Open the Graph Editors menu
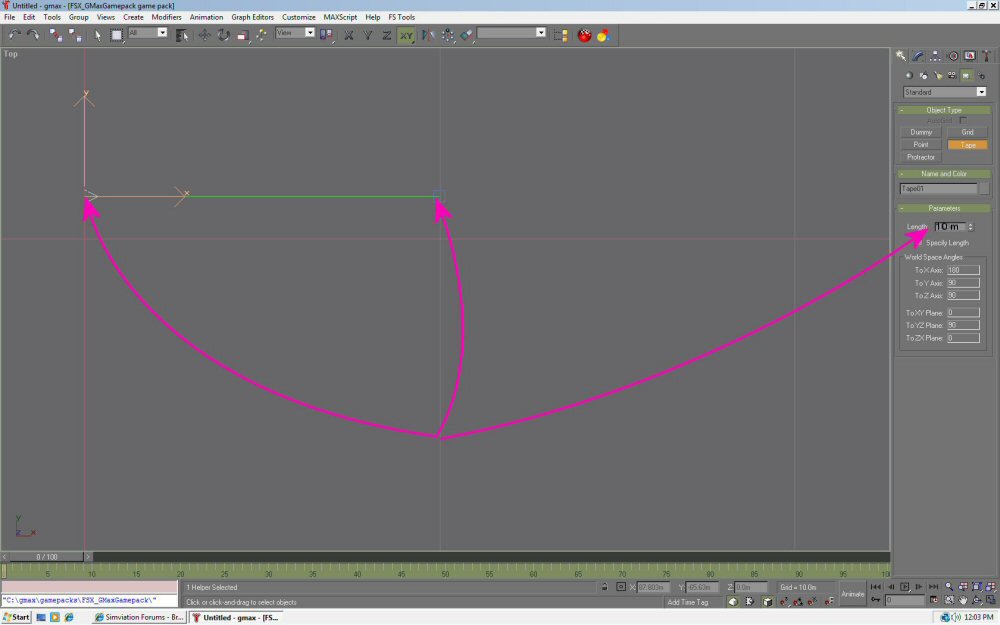Image resolution: width=1000 pixels, height=625 pixels. pyautogui.click(x=252, y=17)
